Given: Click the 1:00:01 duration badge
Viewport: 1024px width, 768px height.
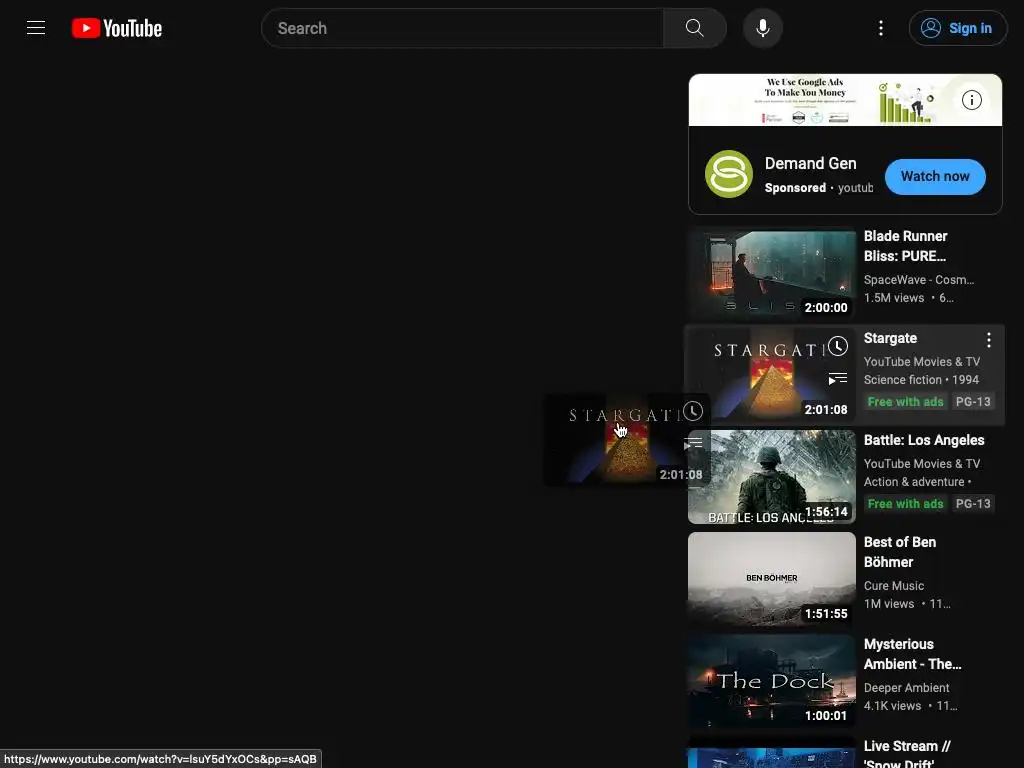Looking at the screenshot, I should (x=825, y=716).
